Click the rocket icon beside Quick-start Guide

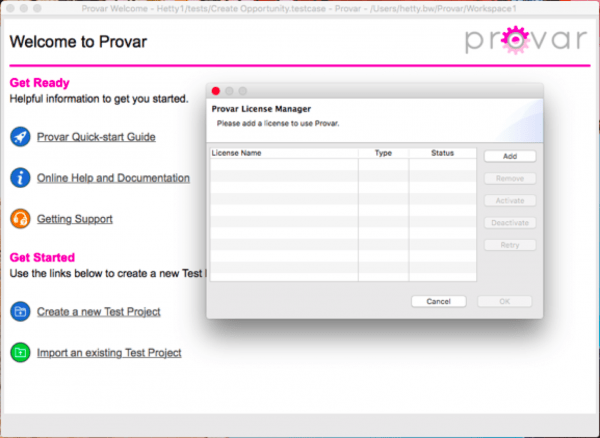pos(20,137)
